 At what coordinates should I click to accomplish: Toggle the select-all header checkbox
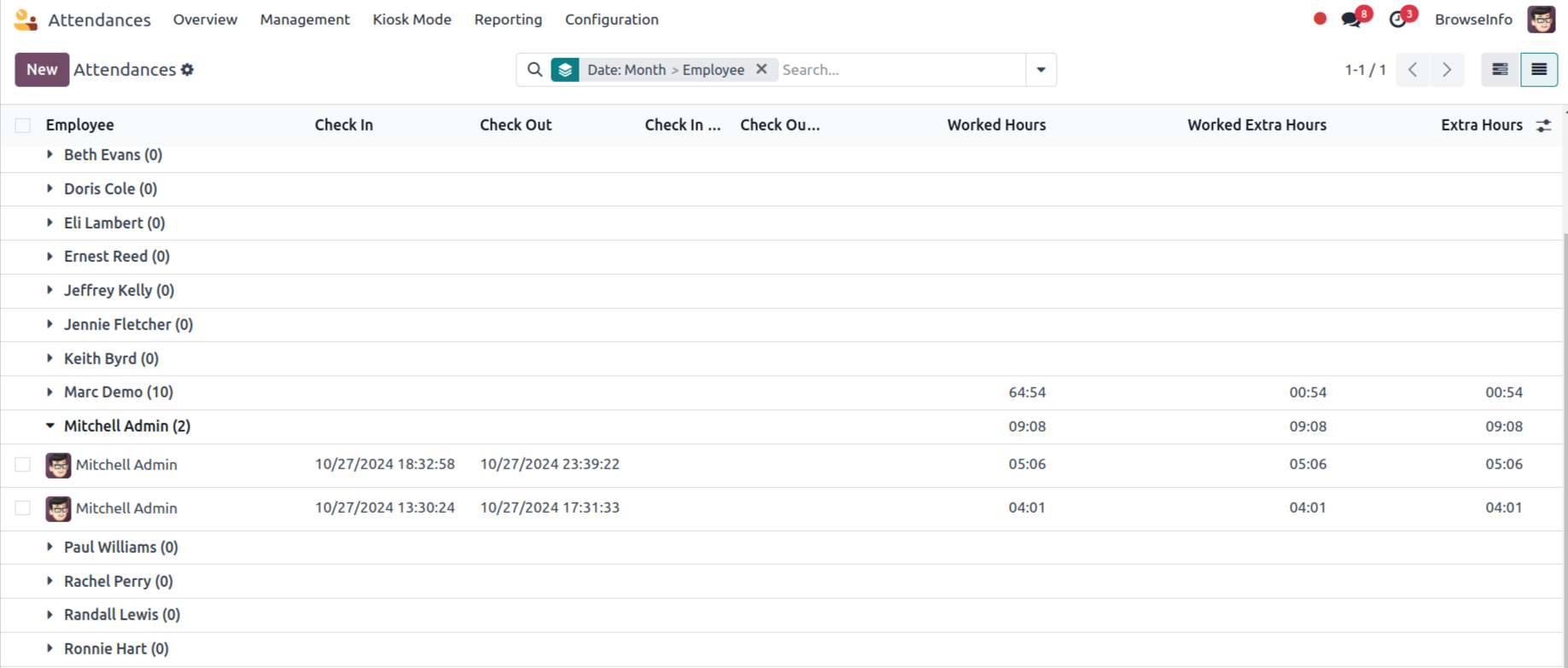point(23,125)
